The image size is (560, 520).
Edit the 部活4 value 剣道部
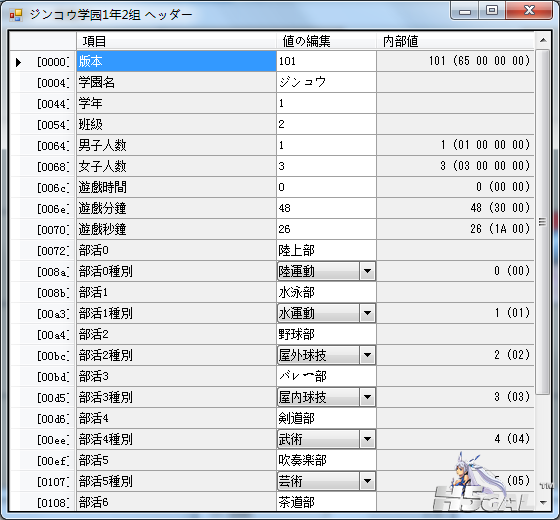[x=326, y=418]
